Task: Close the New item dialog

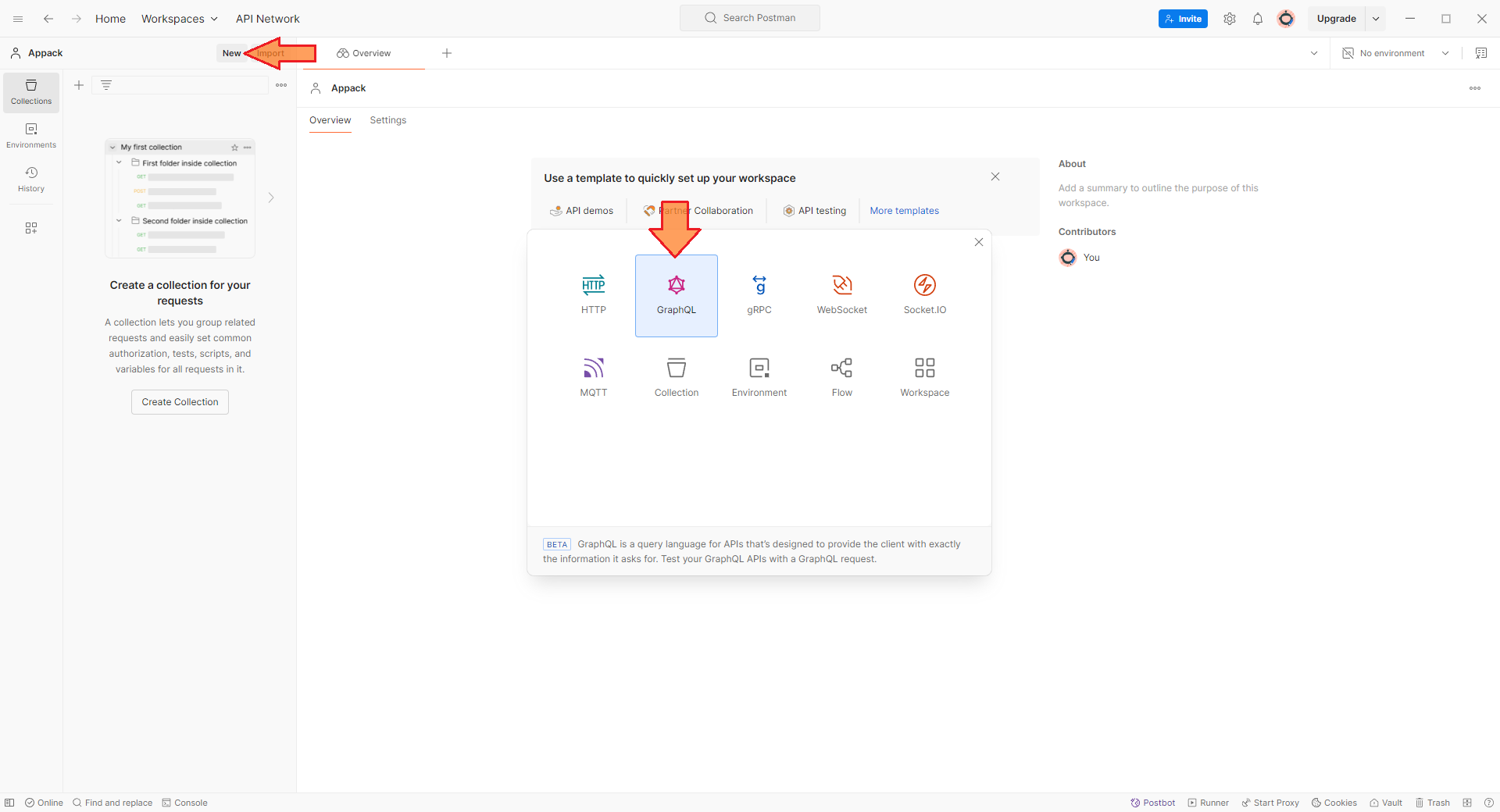Action: click(x=979, y=242)
